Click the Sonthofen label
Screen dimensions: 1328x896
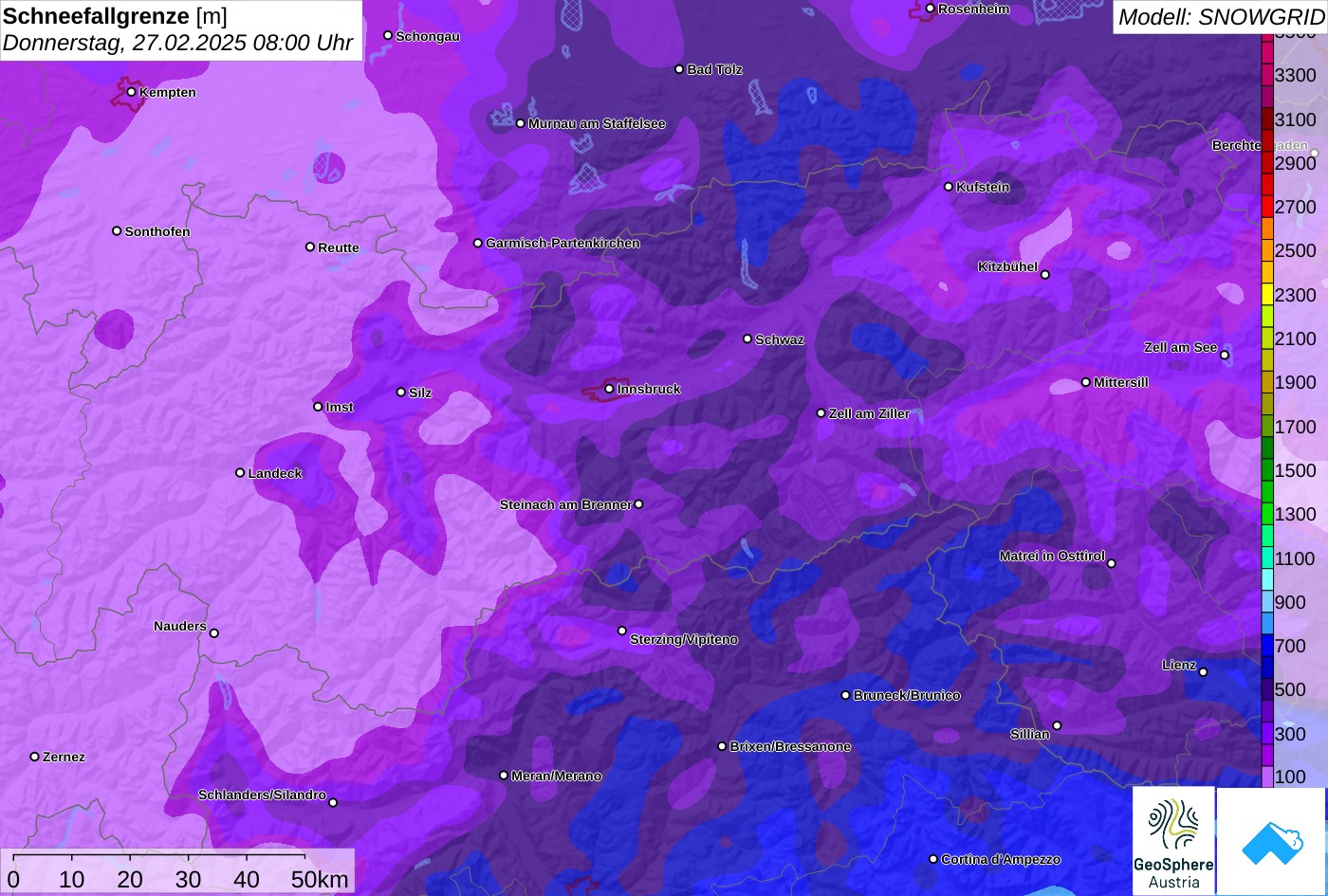pyautogui.click(x=157, y=231)
